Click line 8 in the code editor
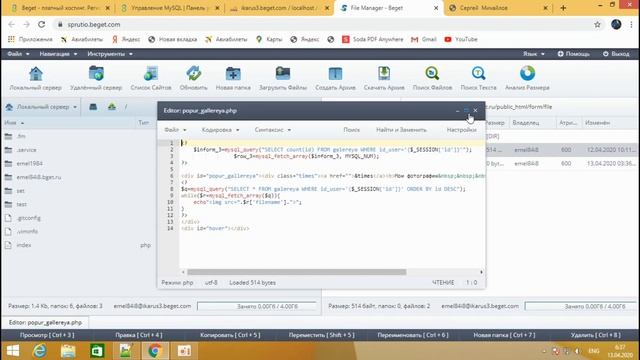 point(322,189)
